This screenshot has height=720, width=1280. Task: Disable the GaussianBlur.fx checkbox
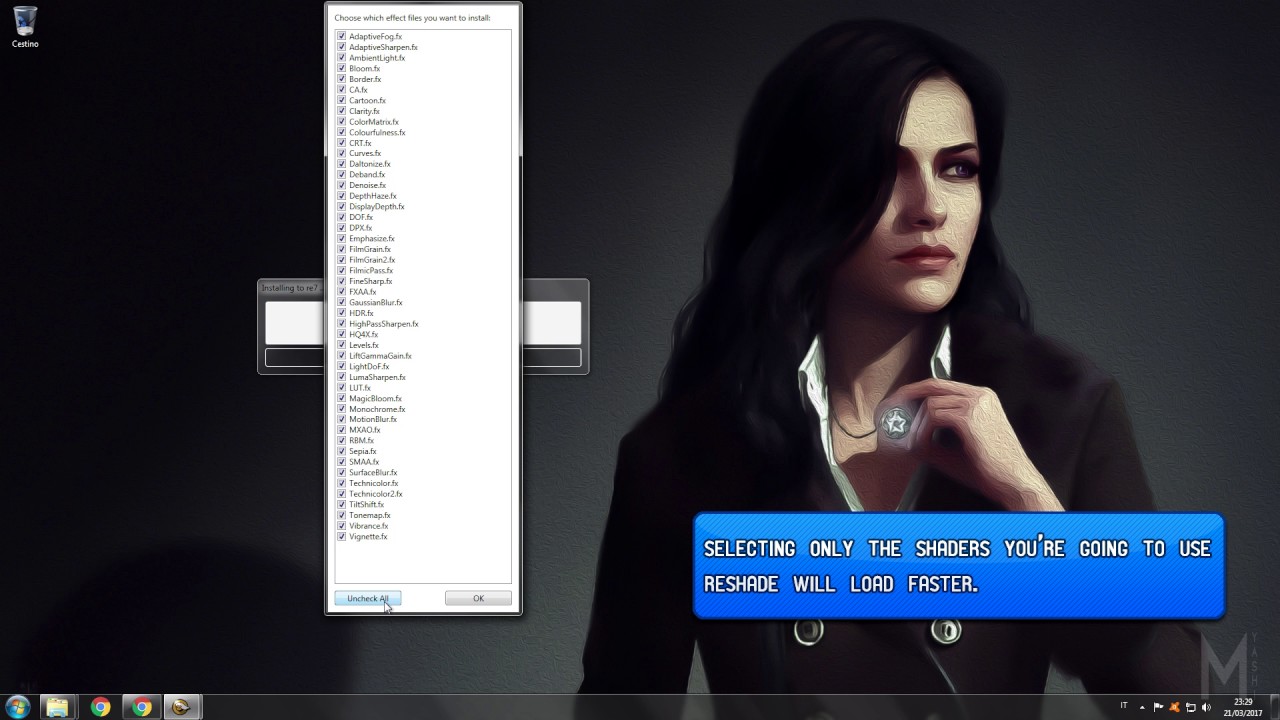click(x=341, y=302)
